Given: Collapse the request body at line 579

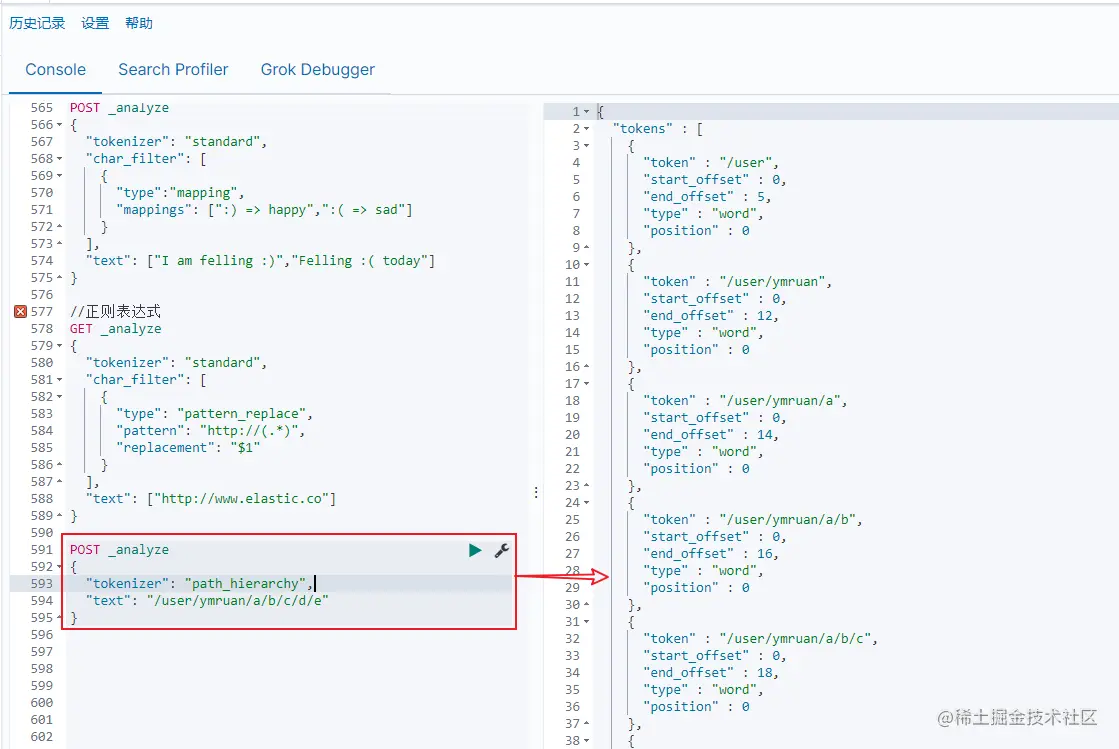Looking at the screenshot, I should 59,346.
